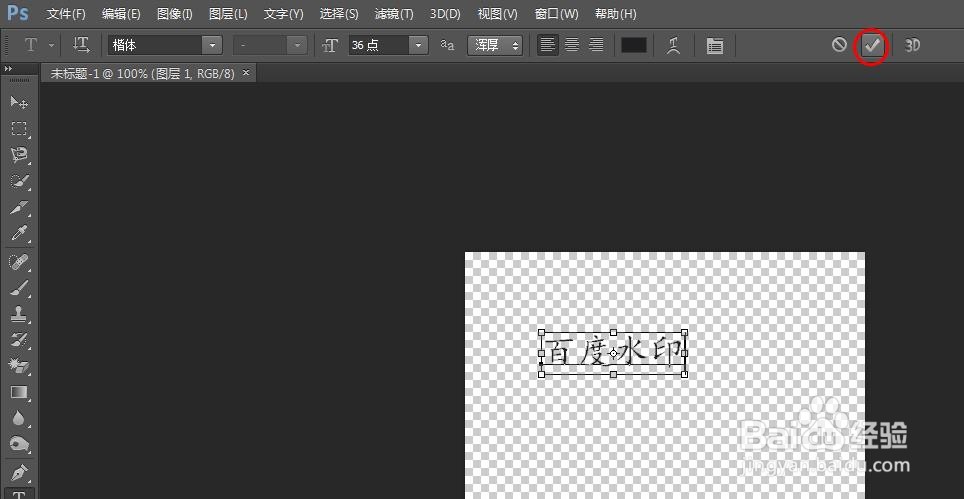Cancel current text edits
Image resolution: width=964 pixels, height=499 pixels.
point(839,45)
